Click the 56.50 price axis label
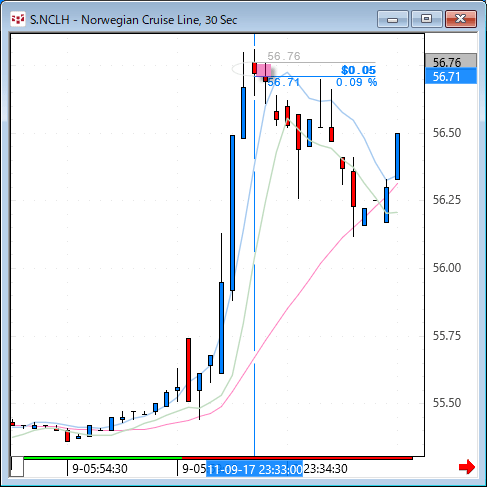This screenshot has height=487, width=487. click(447, 133)
